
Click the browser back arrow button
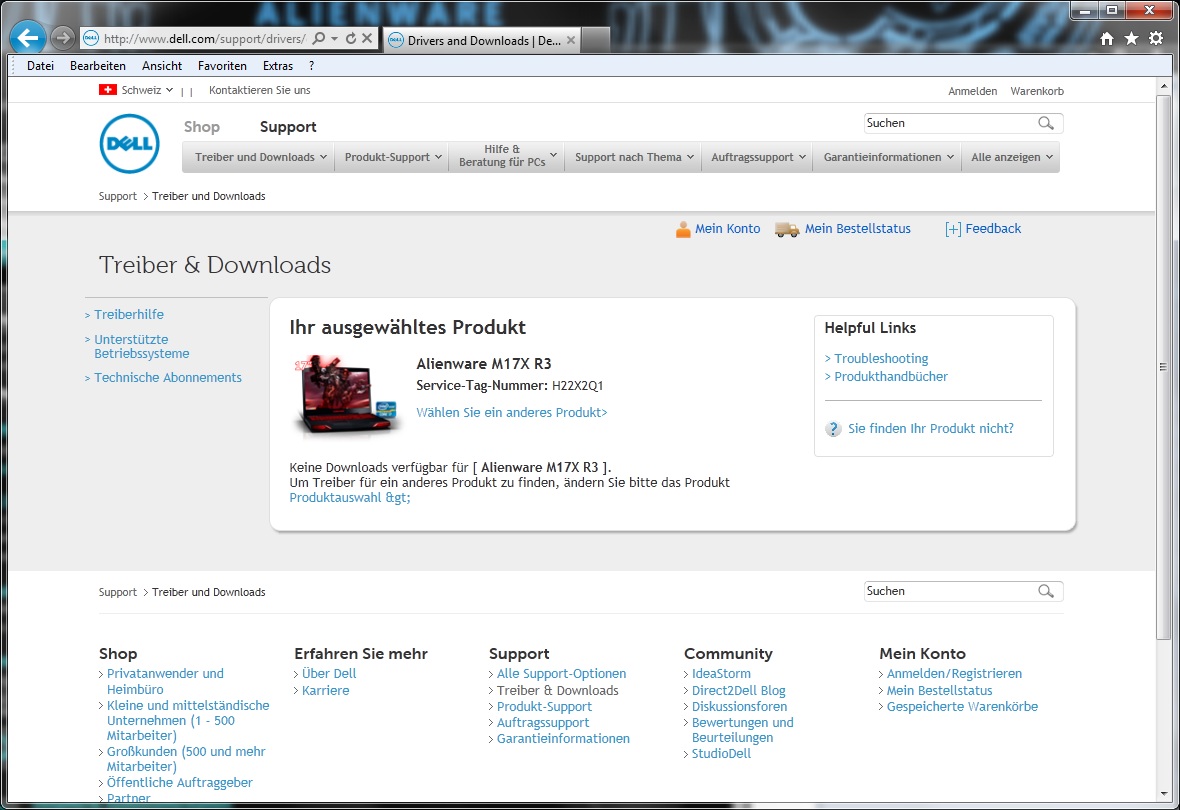pos(28,39)
